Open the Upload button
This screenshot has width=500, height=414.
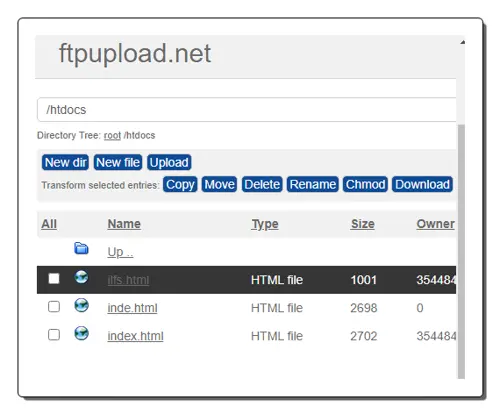click(x=169, y=162)
